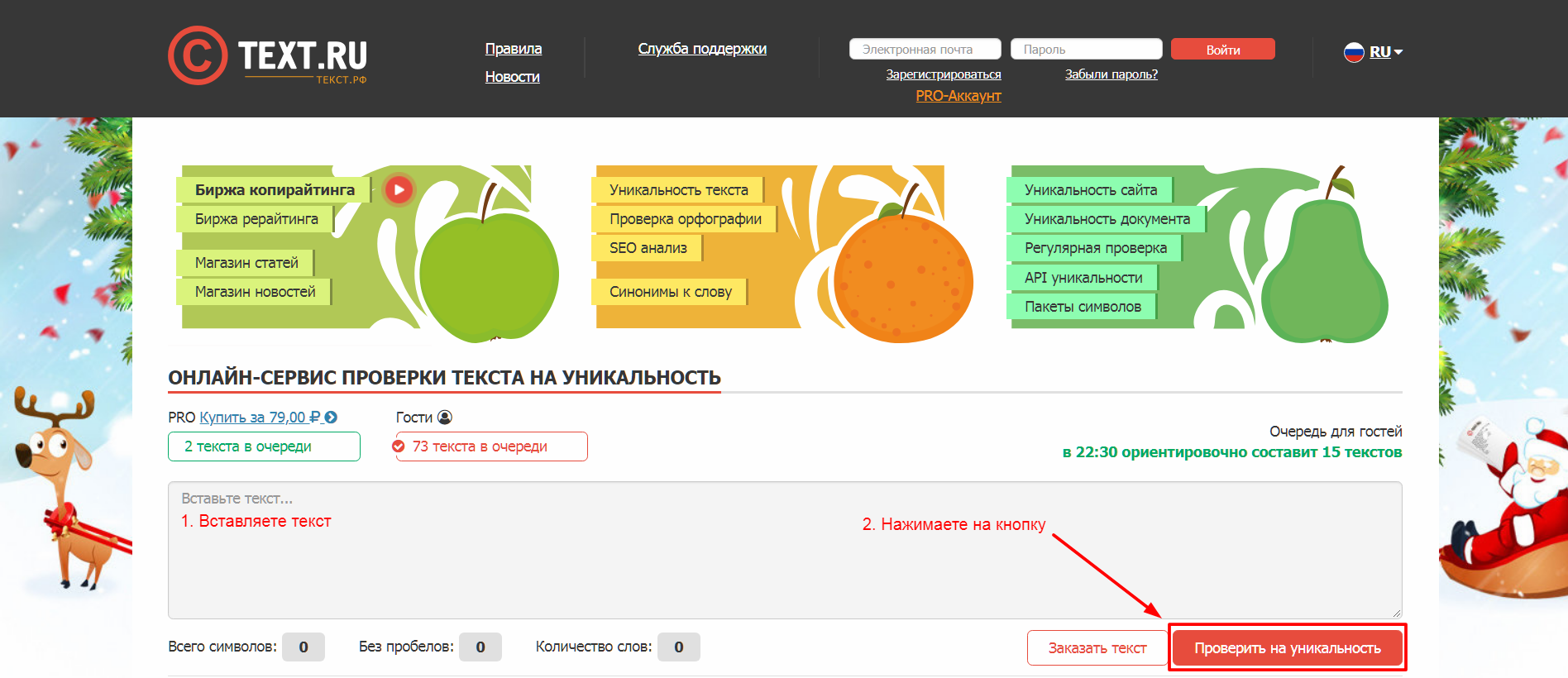The height and width of the screenshot is (678, 1568).
Task: Open the Новости link
Action: tap(513, 77)
